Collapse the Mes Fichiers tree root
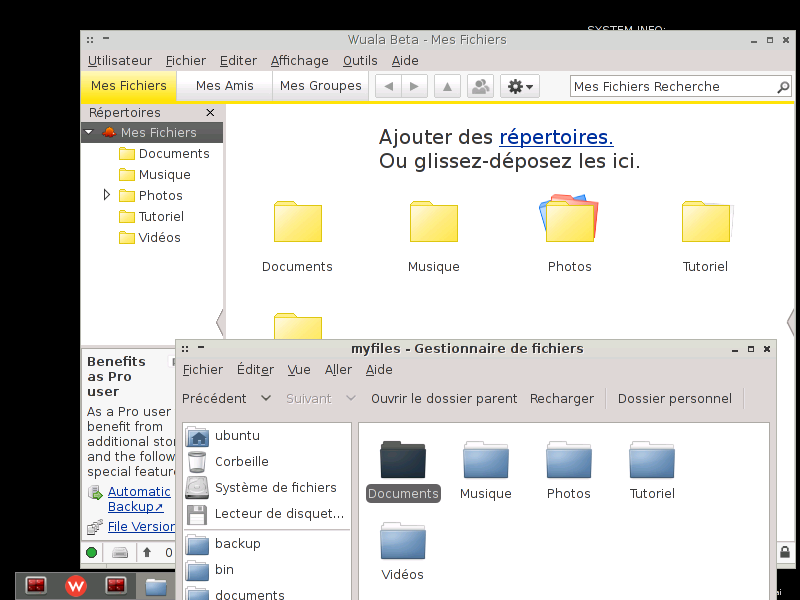The width and height of the screenshot is (800, 600). tap(89, 132)
